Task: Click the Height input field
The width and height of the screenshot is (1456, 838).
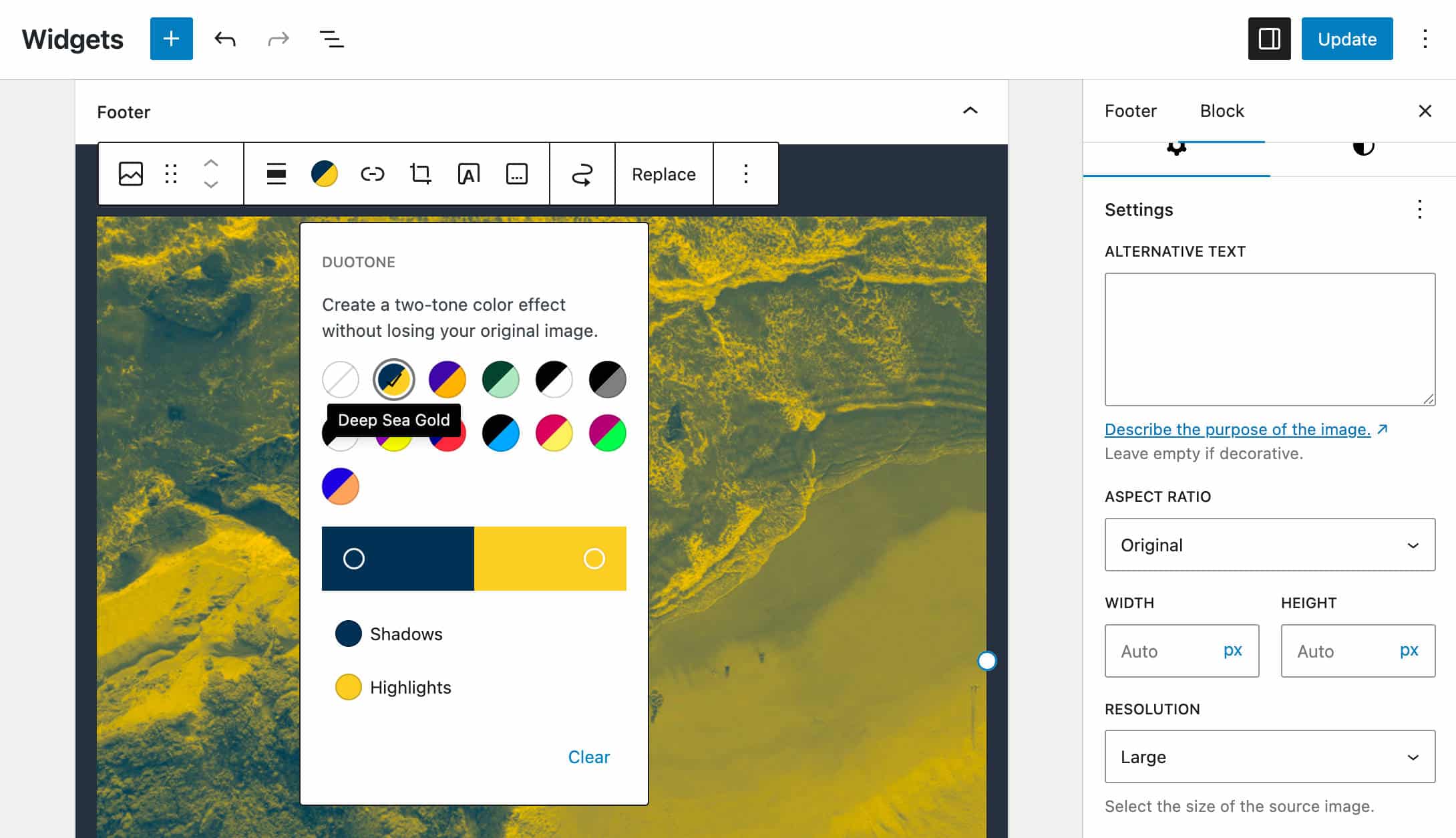Action: (1358, 651)
